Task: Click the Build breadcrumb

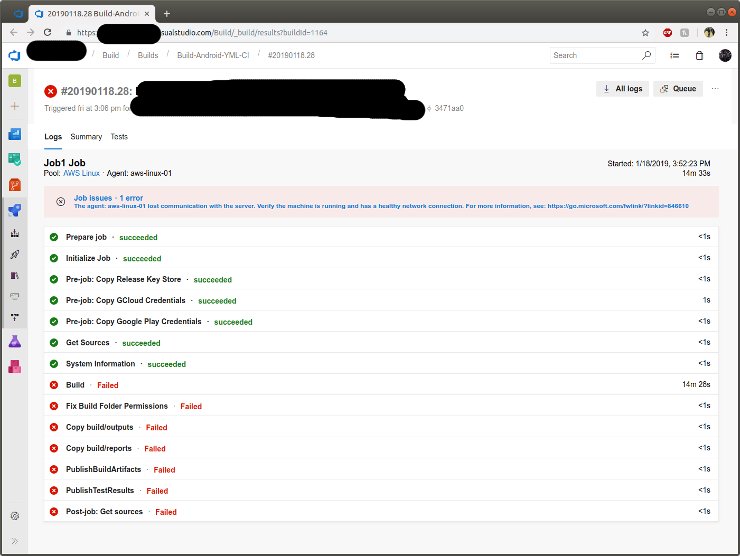Action: 110,55
